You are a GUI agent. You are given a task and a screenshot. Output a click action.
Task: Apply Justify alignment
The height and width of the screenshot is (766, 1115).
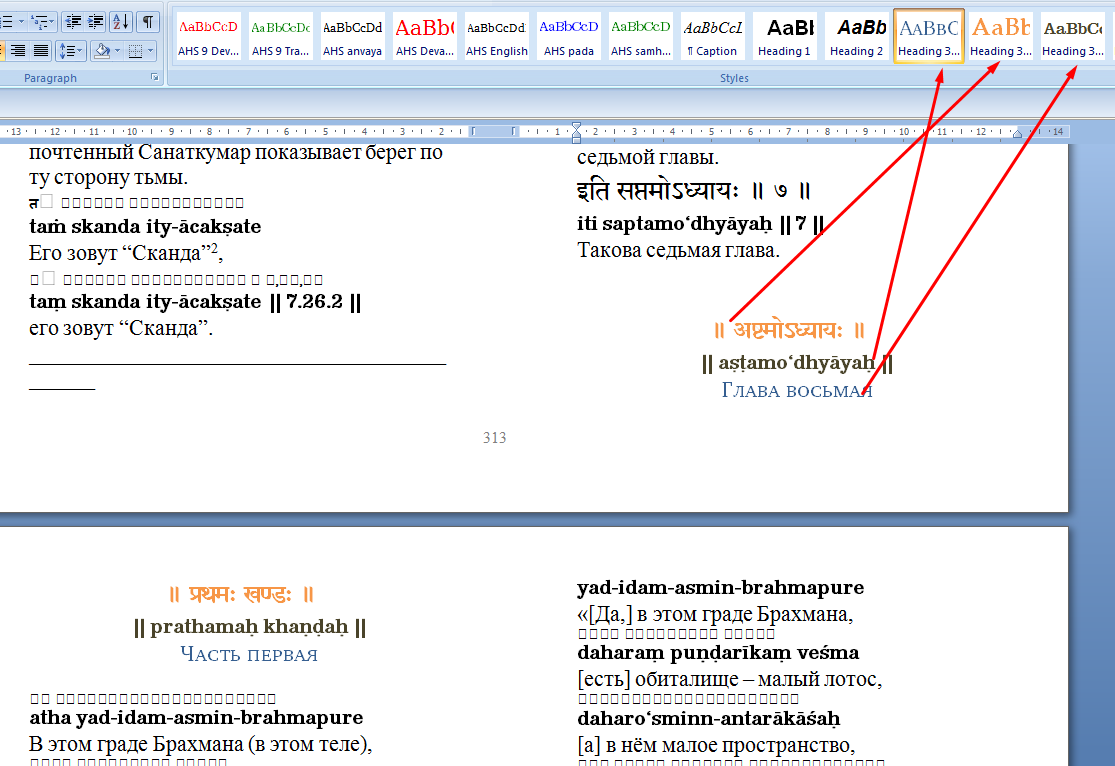coord(41,50)
